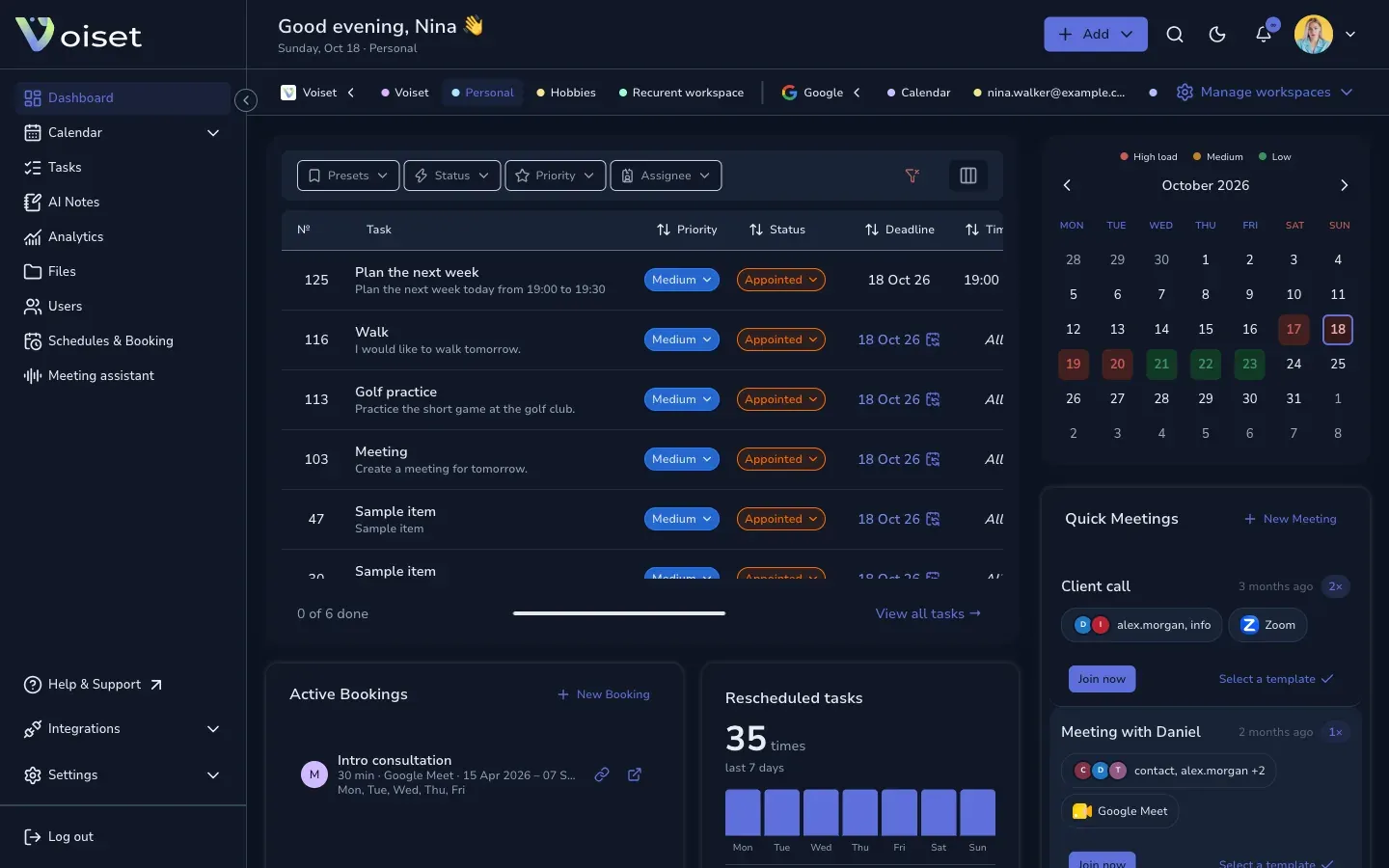
Task: Switch to the Personal workspace tab
Action: click(x=482, y=93)
